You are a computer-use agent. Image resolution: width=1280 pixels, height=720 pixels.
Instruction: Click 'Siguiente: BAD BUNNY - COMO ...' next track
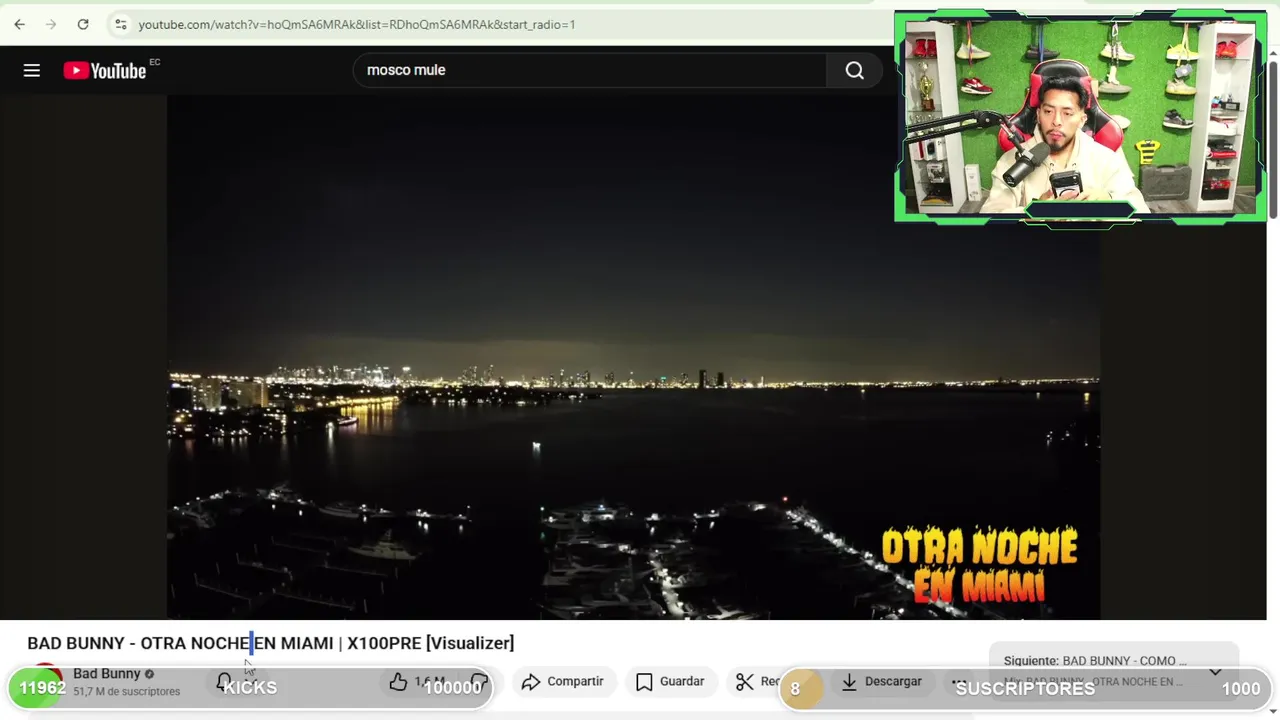click(1095, 661)
